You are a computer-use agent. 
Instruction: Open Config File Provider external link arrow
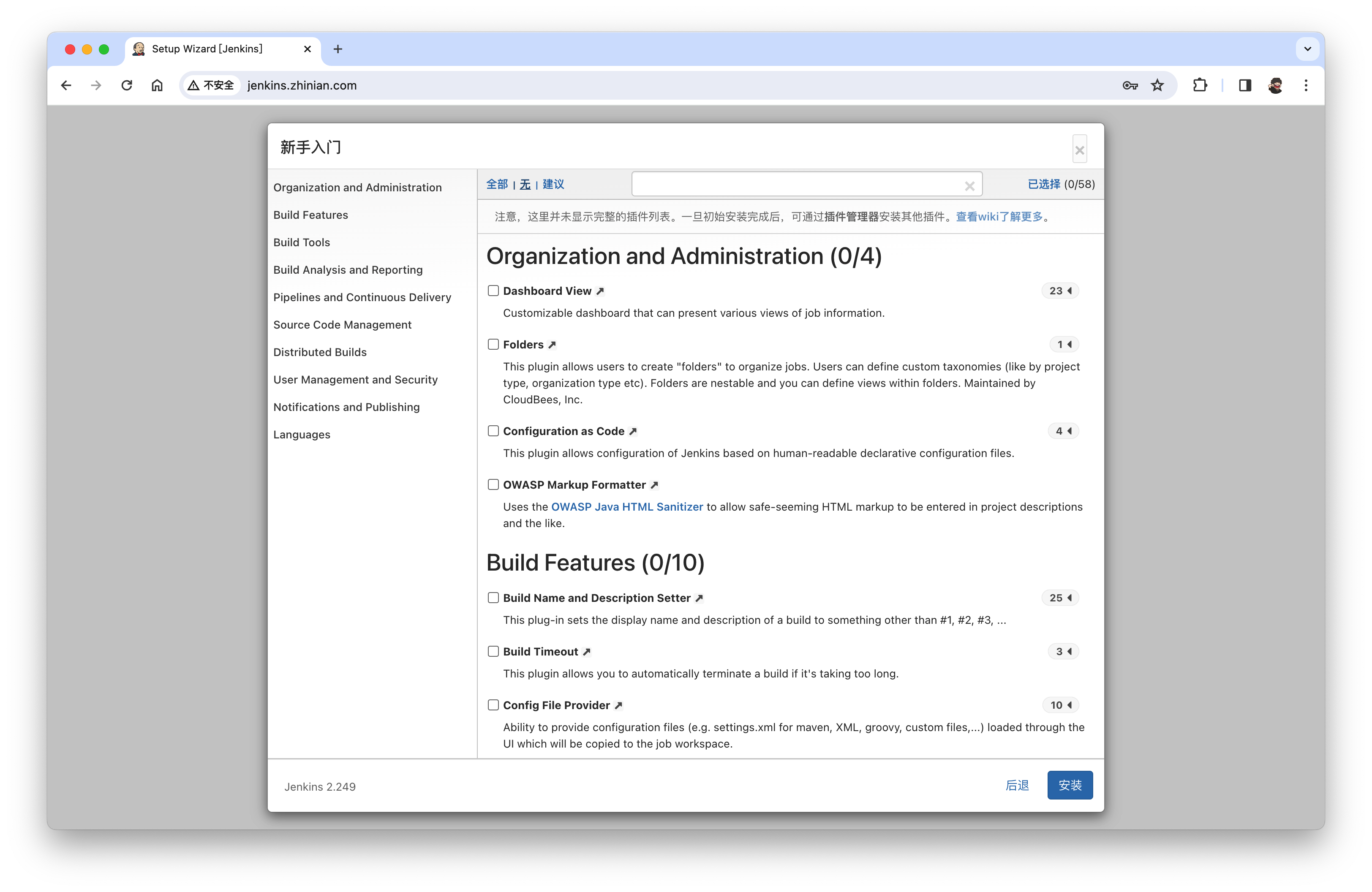[618, 705]
